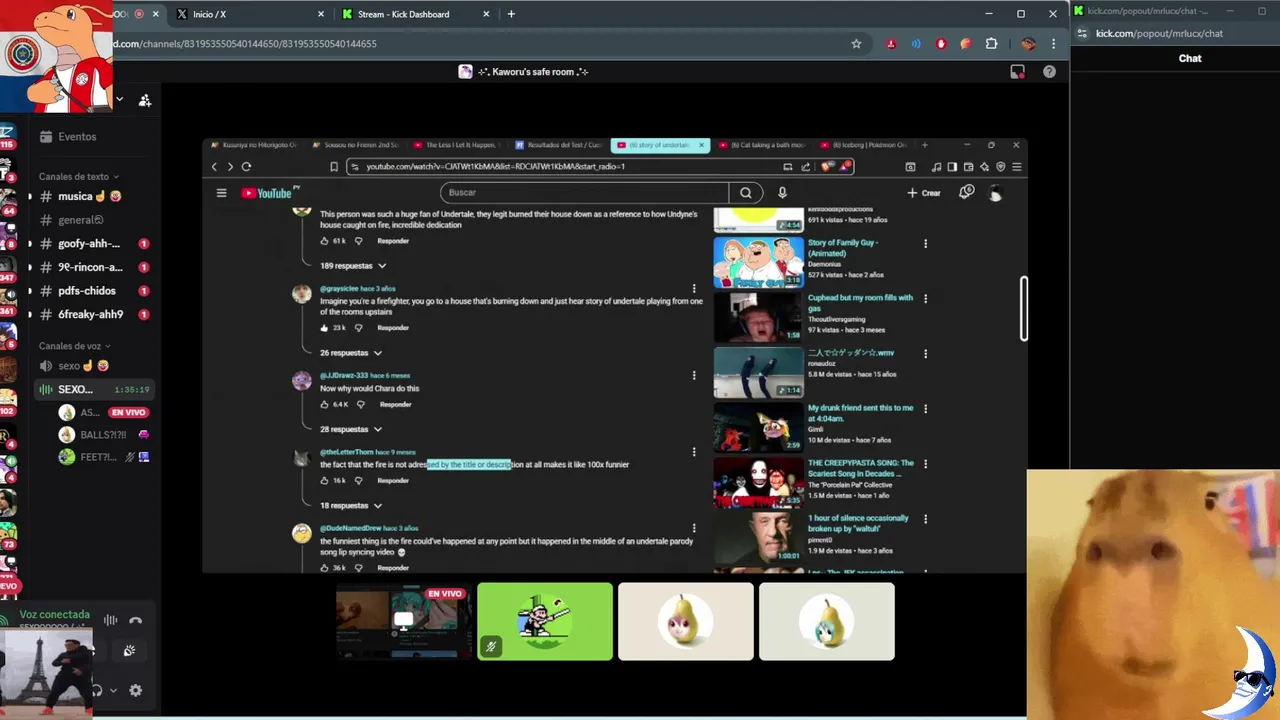Dislike the @DudeNamedDrew comment
1280x720 pixels.
[359, 567]
